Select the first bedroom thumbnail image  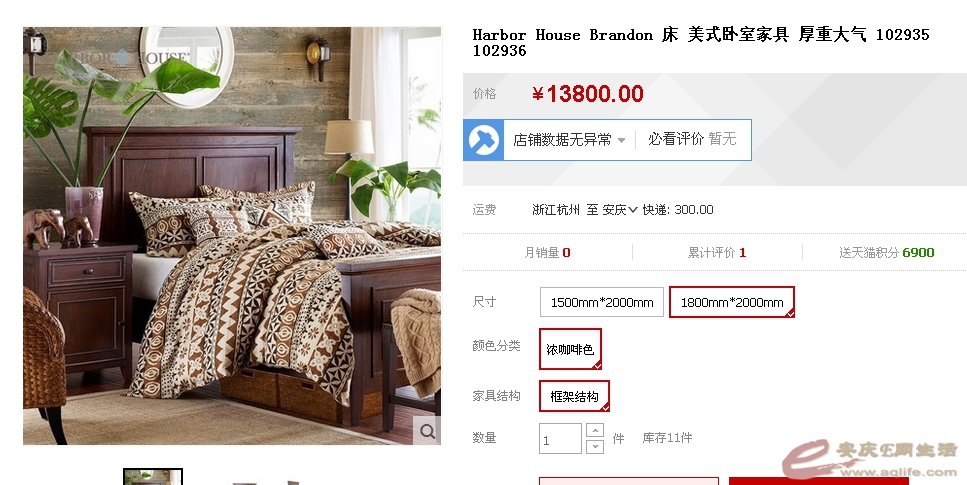[153, 476]
